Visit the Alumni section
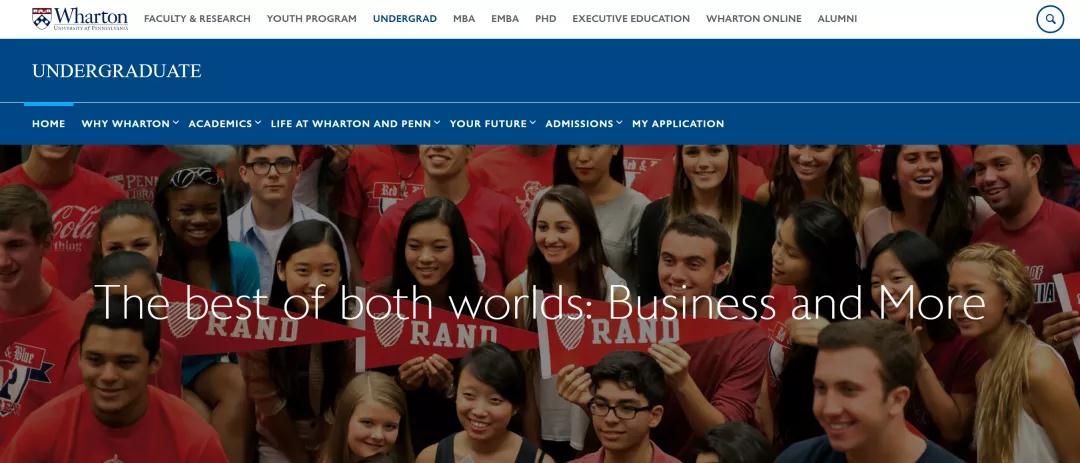 click(x=837, y=19)
